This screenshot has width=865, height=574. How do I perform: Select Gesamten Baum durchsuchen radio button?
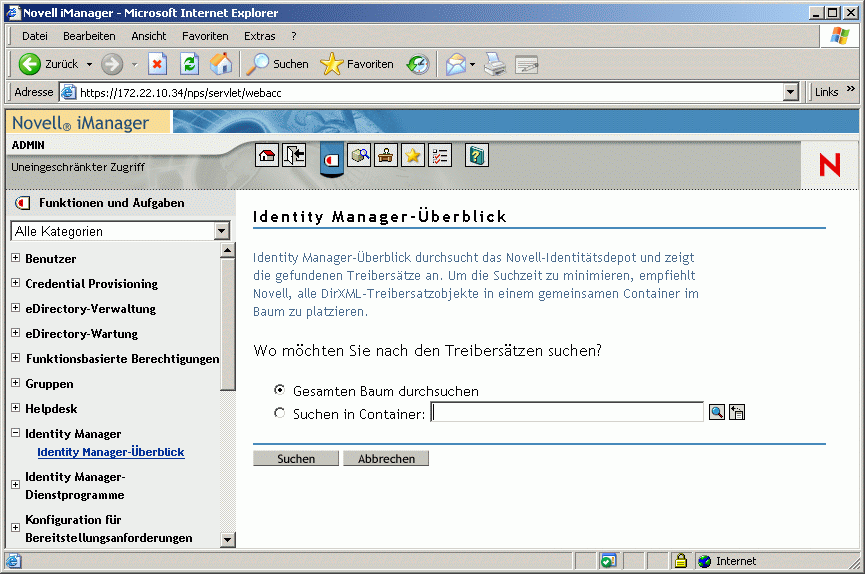(280, 390)
